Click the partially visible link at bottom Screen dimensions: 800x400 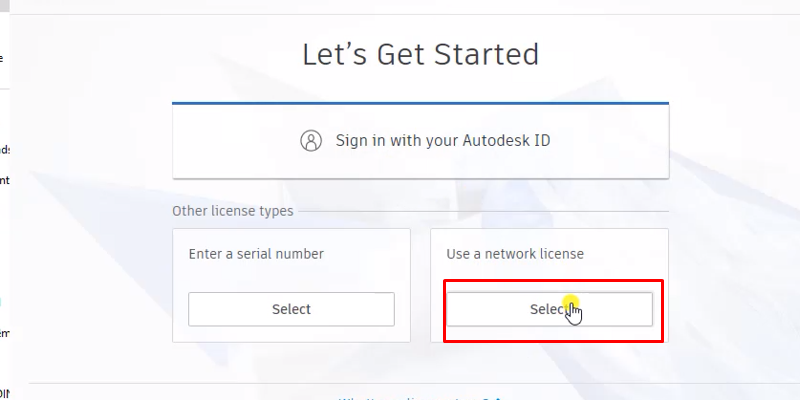420,397
